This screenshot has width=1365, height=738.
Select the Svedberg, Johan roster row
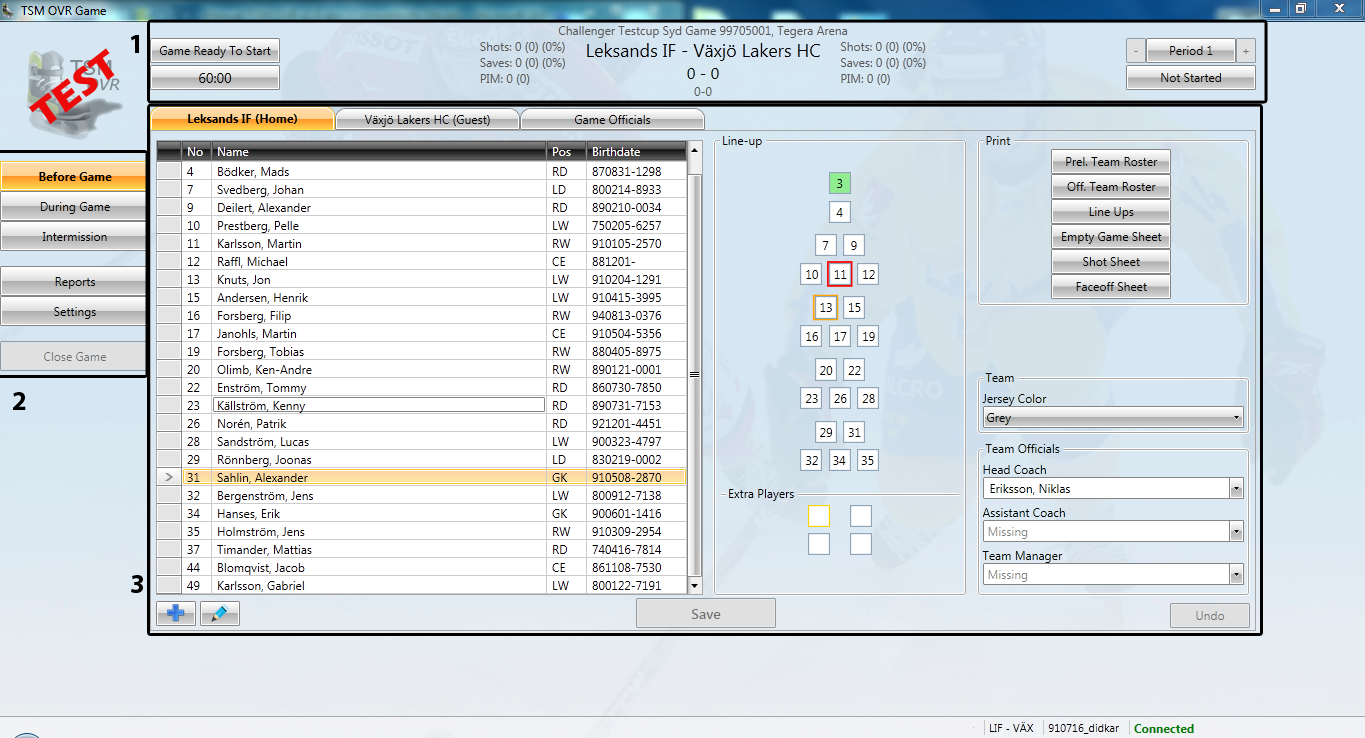pos(422,190)
